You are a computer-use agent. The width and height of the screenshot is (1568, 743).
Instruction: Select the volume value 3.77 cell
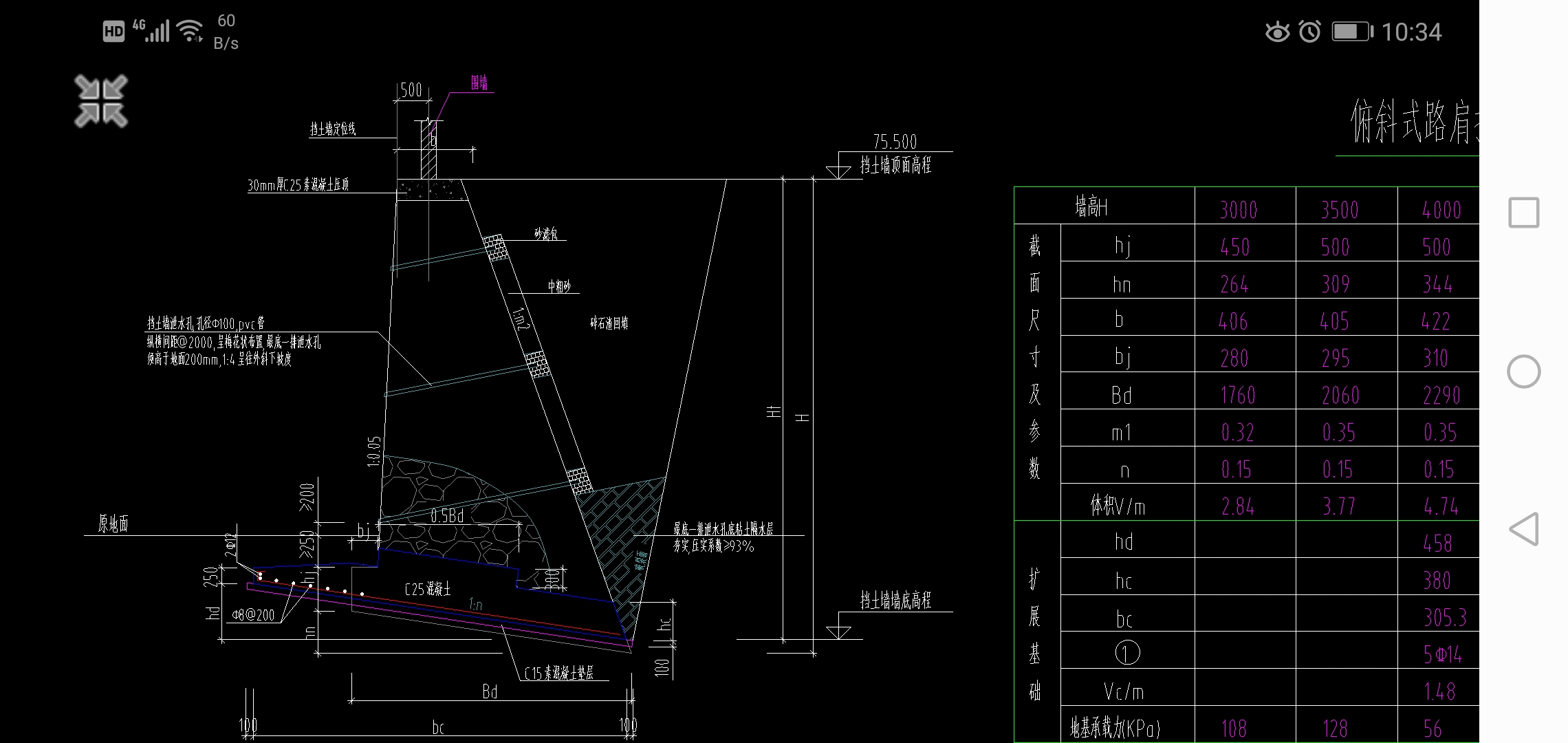1347,502
